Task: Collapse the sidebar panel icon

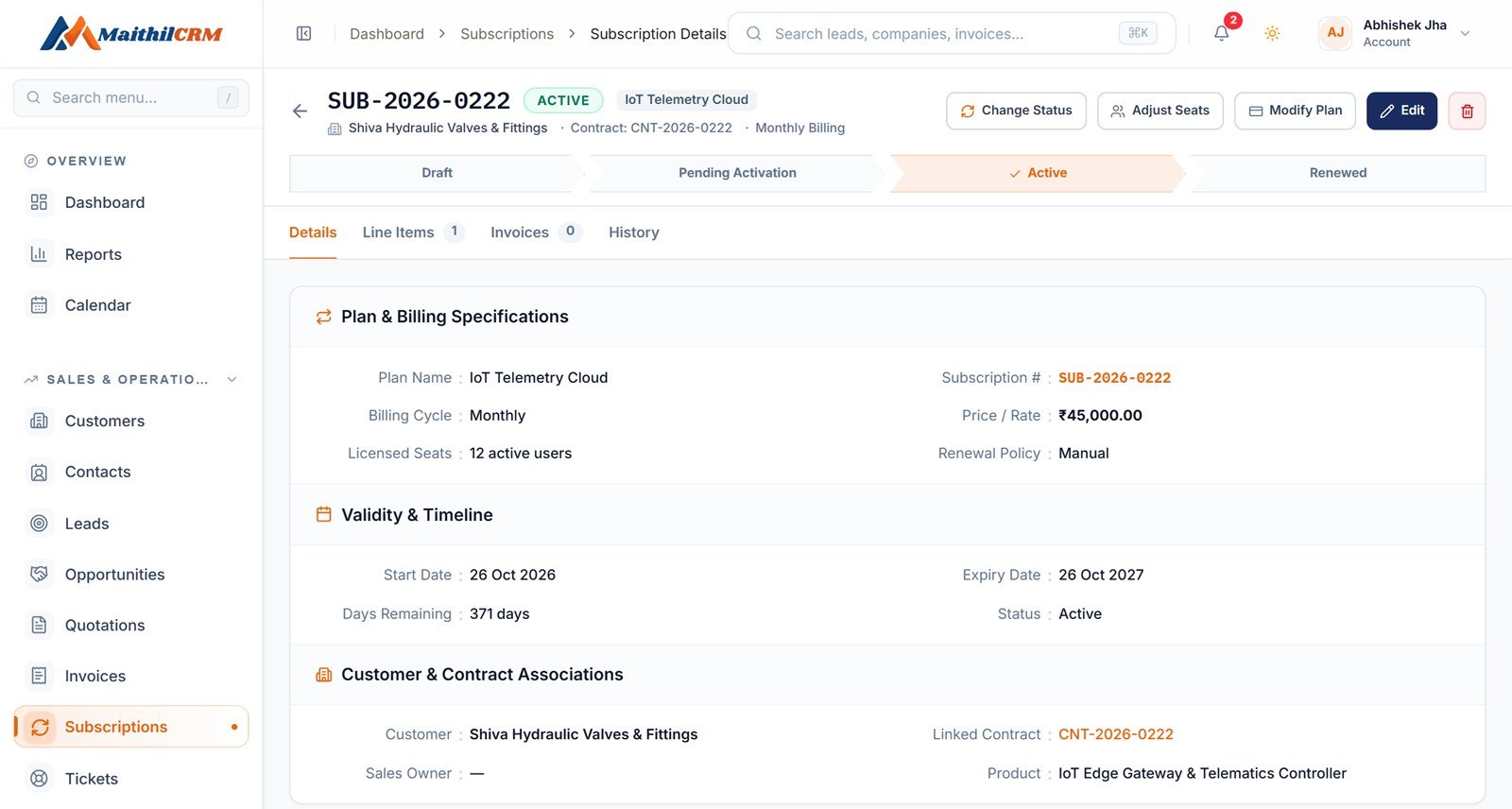Action: [x=303, y=34]
